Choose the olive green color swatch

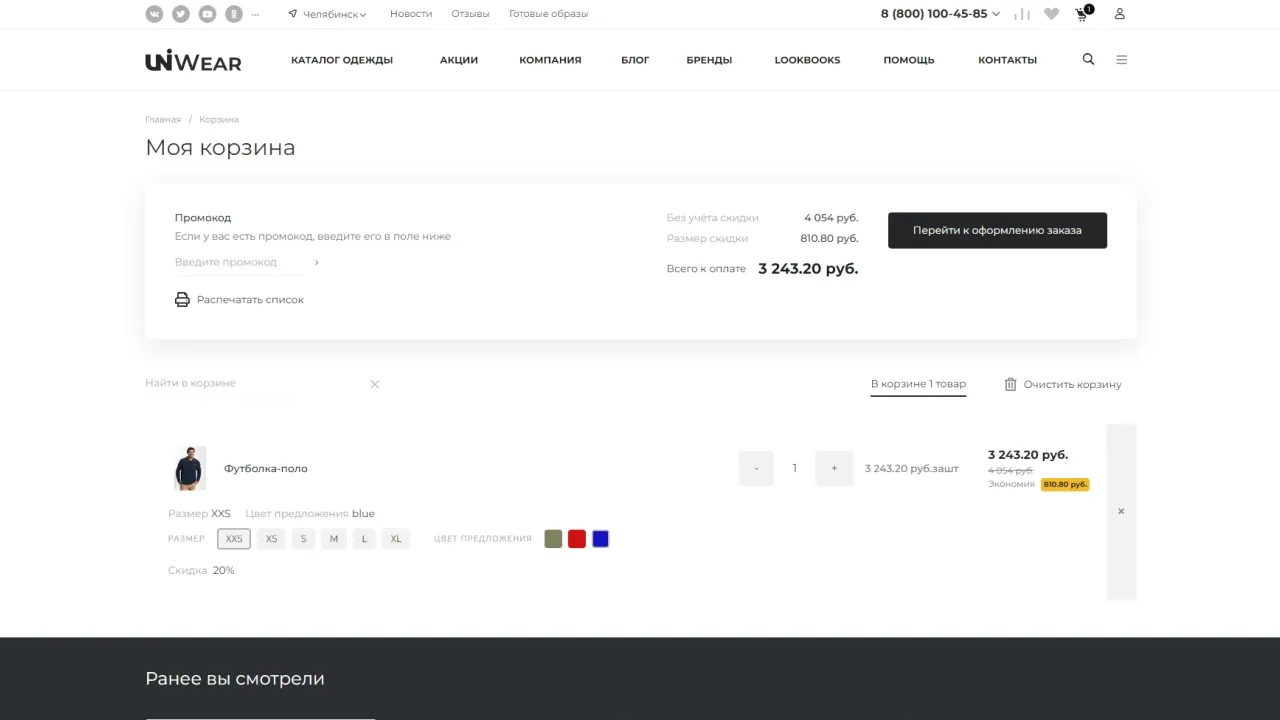click(x=553, y=539)
